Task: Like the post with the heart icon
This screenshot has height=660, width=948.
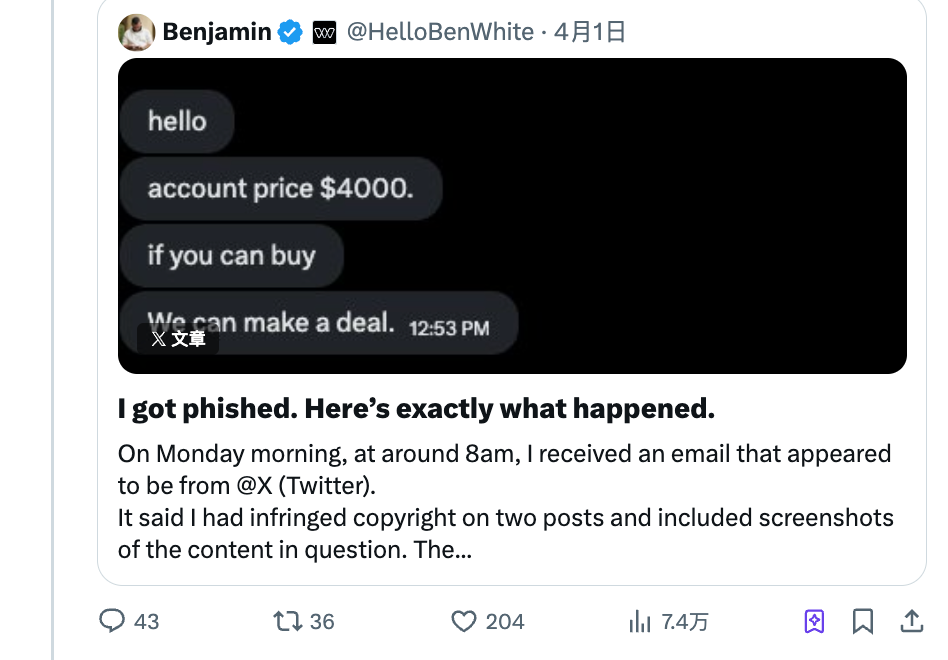Action: (x=463, y=621)
